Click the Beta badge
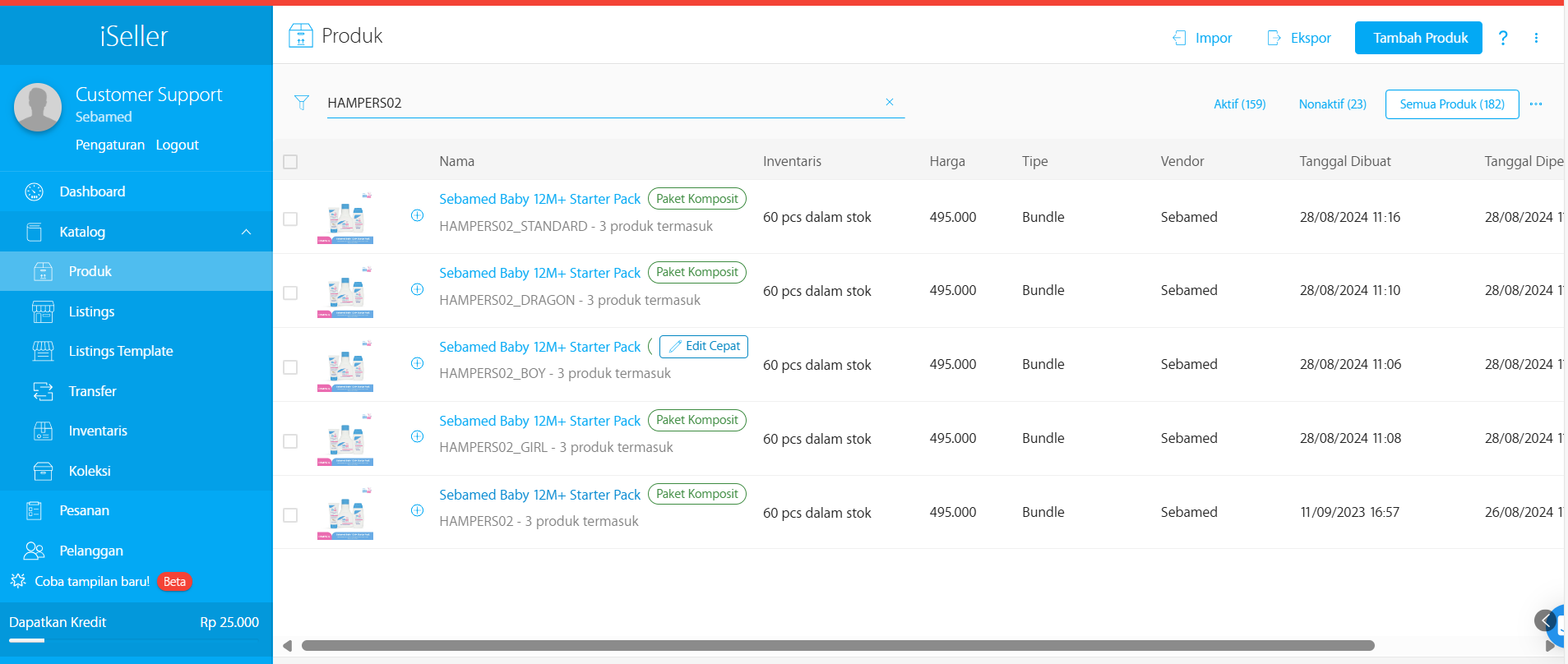Screen dimensions: 1568x664 click(174, 582)
